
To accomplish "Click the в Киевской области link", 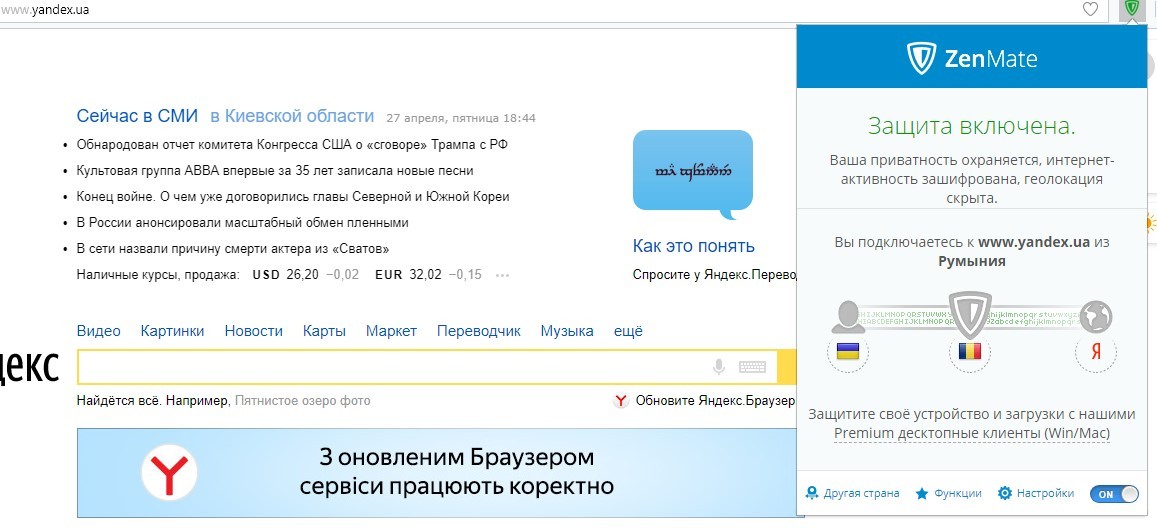I will 292,116.
